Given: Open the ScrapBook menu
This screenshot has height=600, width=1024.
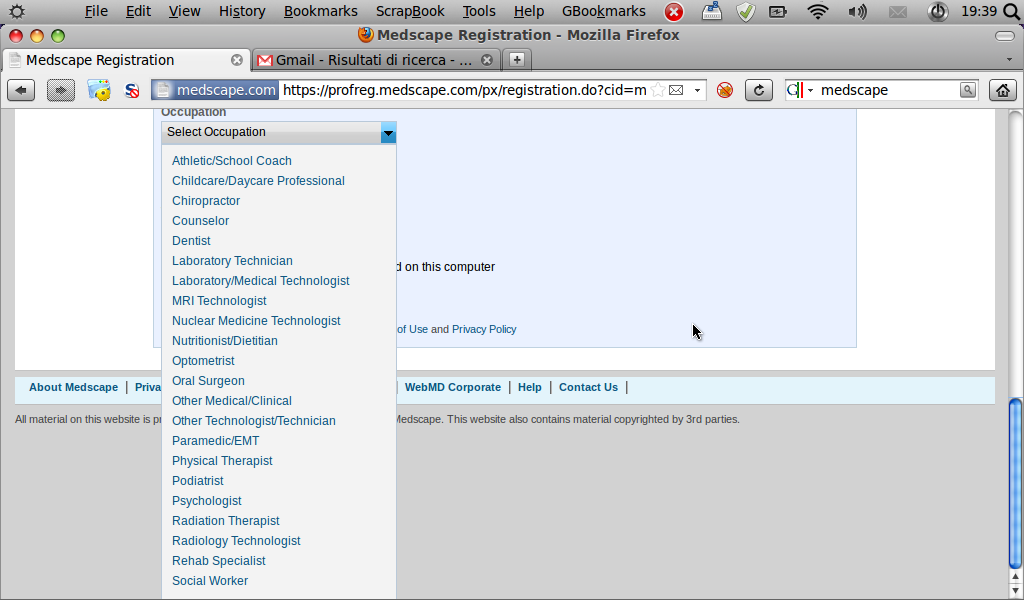Looking at the screenshot, I should click(410, 11).
